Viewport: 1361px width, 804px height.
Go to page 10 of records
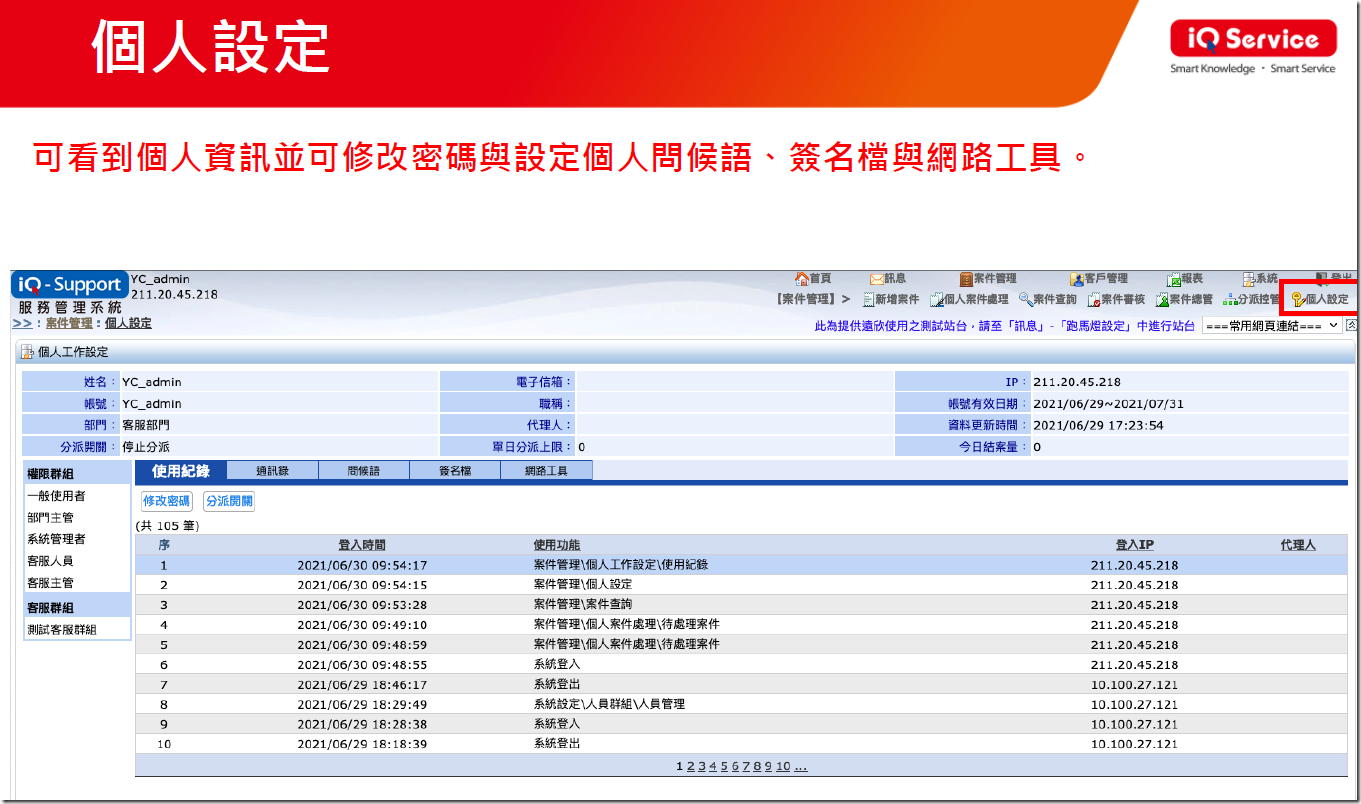[x=783, y=766]
